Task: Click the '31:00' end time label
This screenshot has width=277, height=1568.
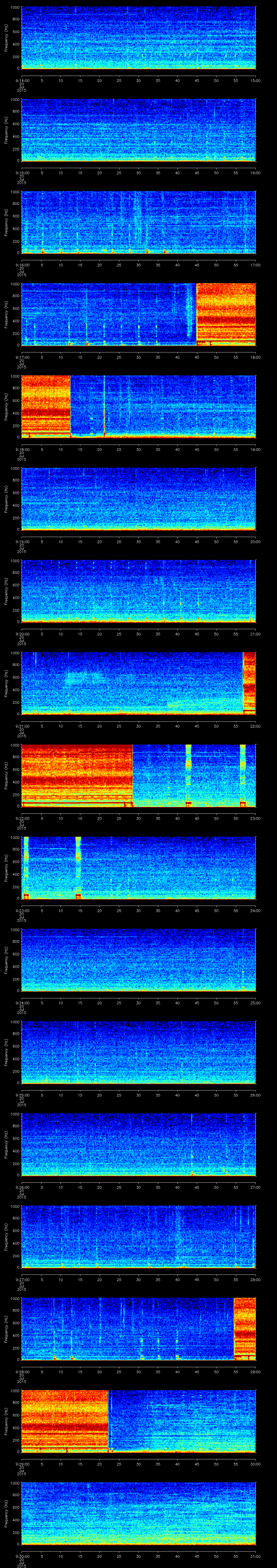Action: tap(255, 1556)
